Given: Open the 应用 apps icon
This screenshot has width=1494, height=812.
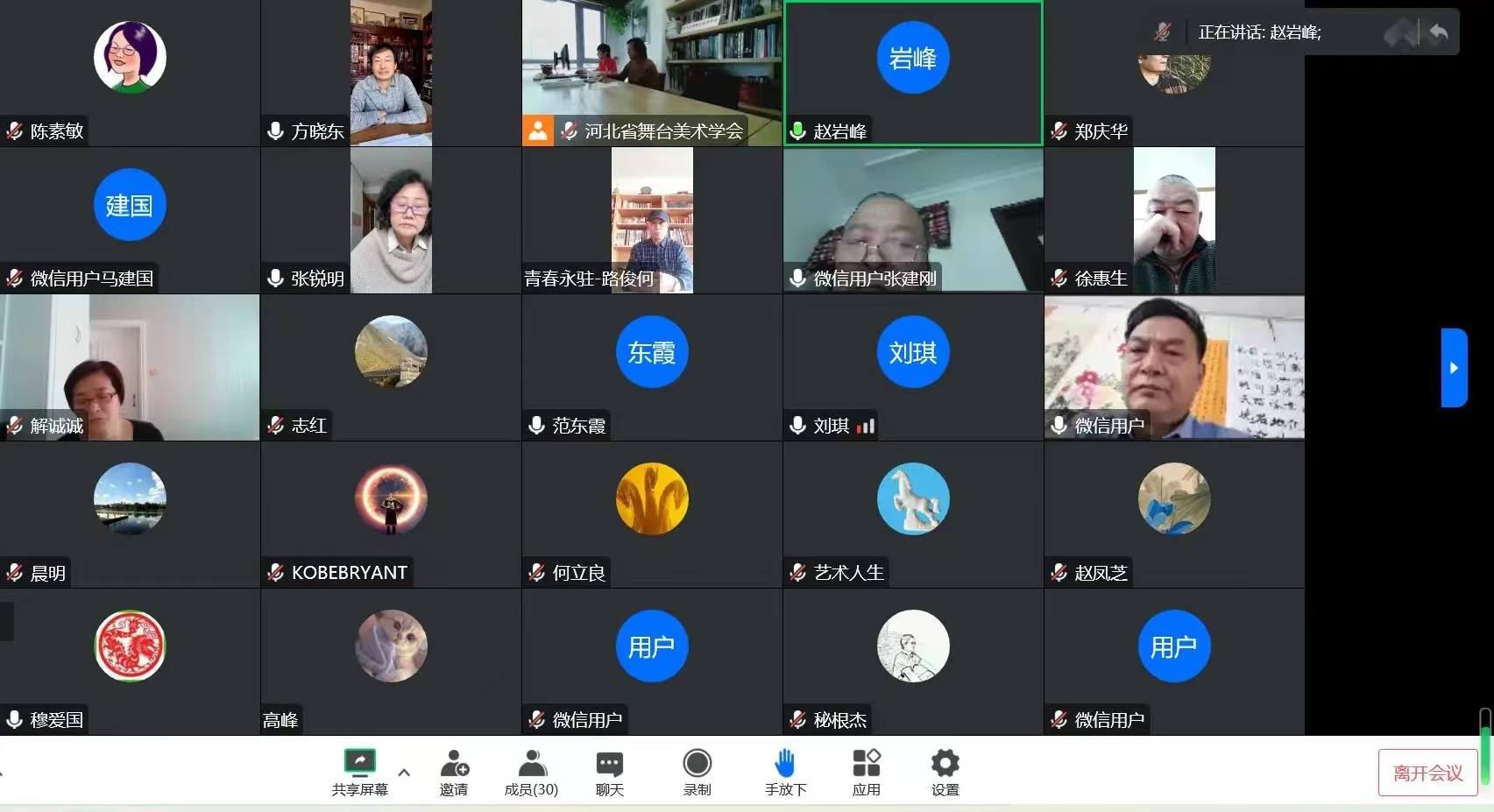Looking at the screenshot, I should pos(866,763).
